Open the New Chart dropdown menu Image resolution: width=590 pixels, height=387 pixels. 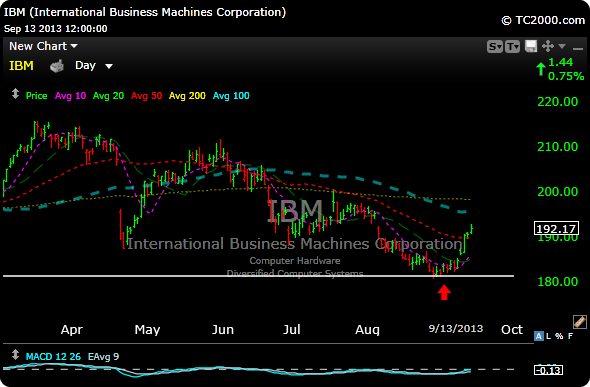43,46
